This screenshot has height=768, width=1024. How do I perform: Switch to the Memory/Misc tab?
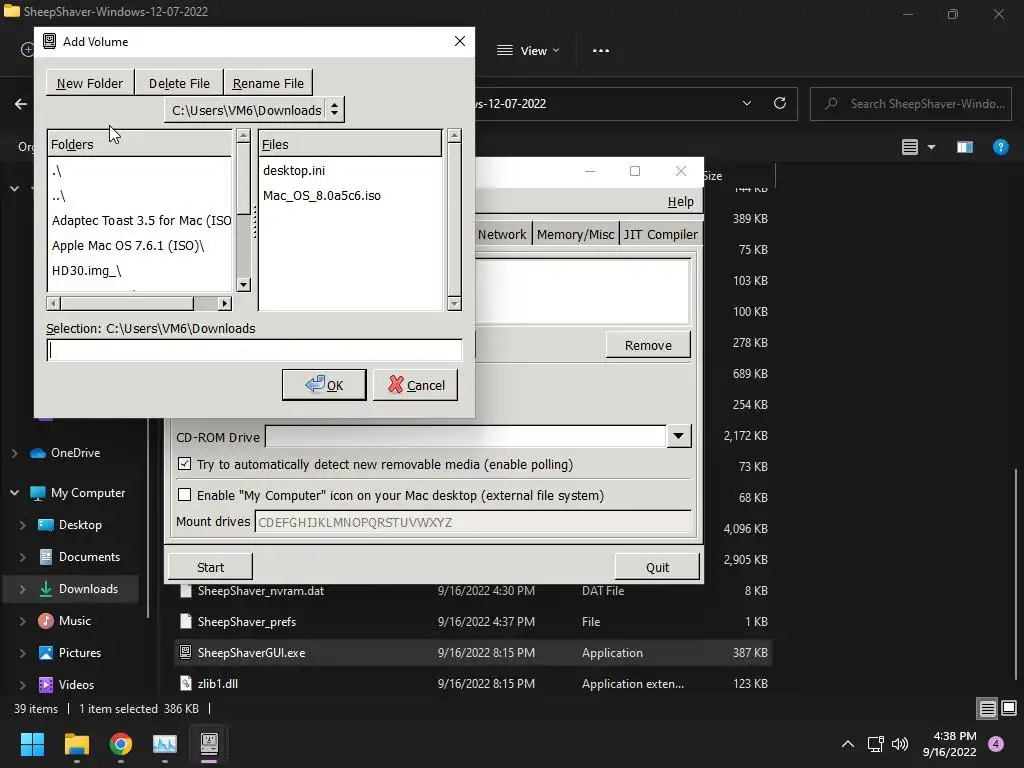(x=575, y=234)
